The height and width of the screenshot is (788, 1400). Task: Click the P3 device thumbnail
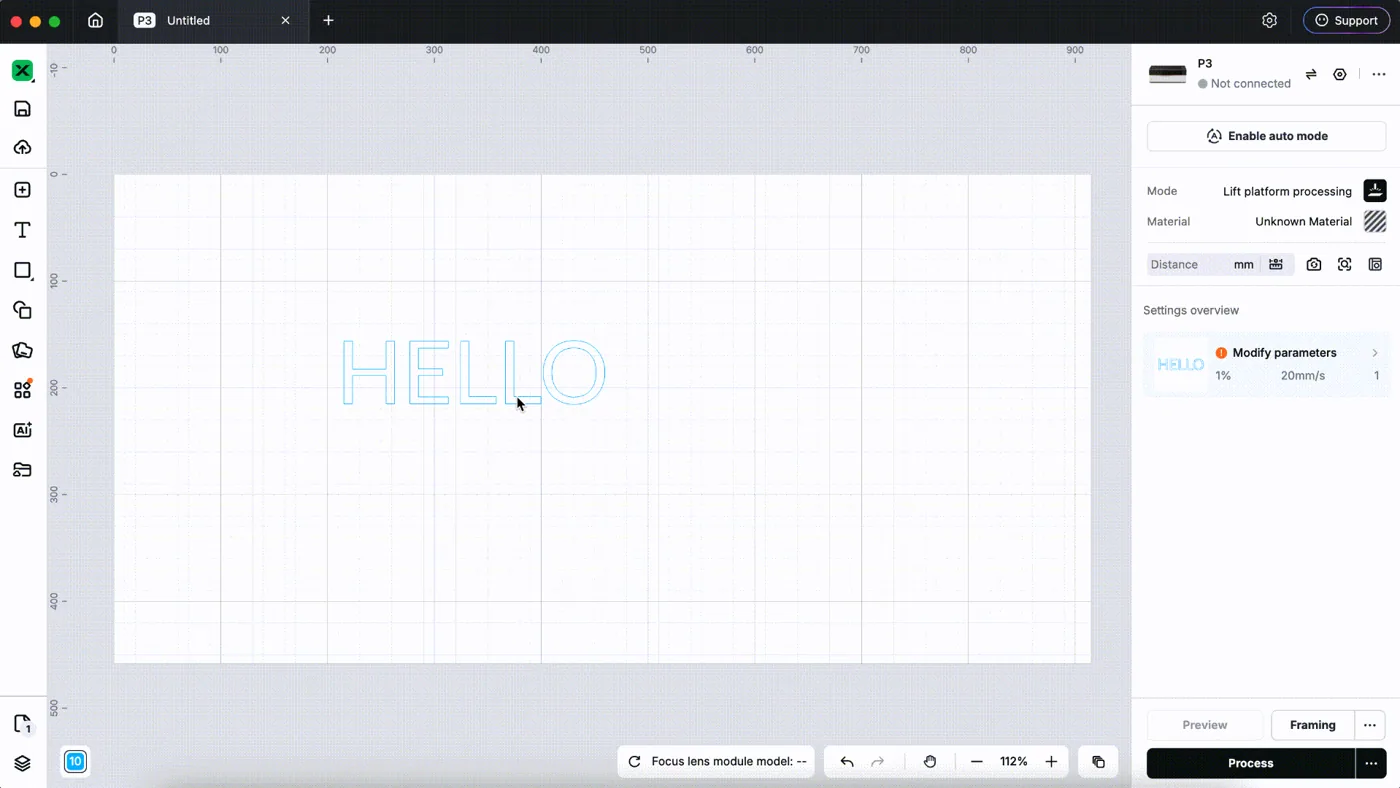click(x=1167, y=74)
